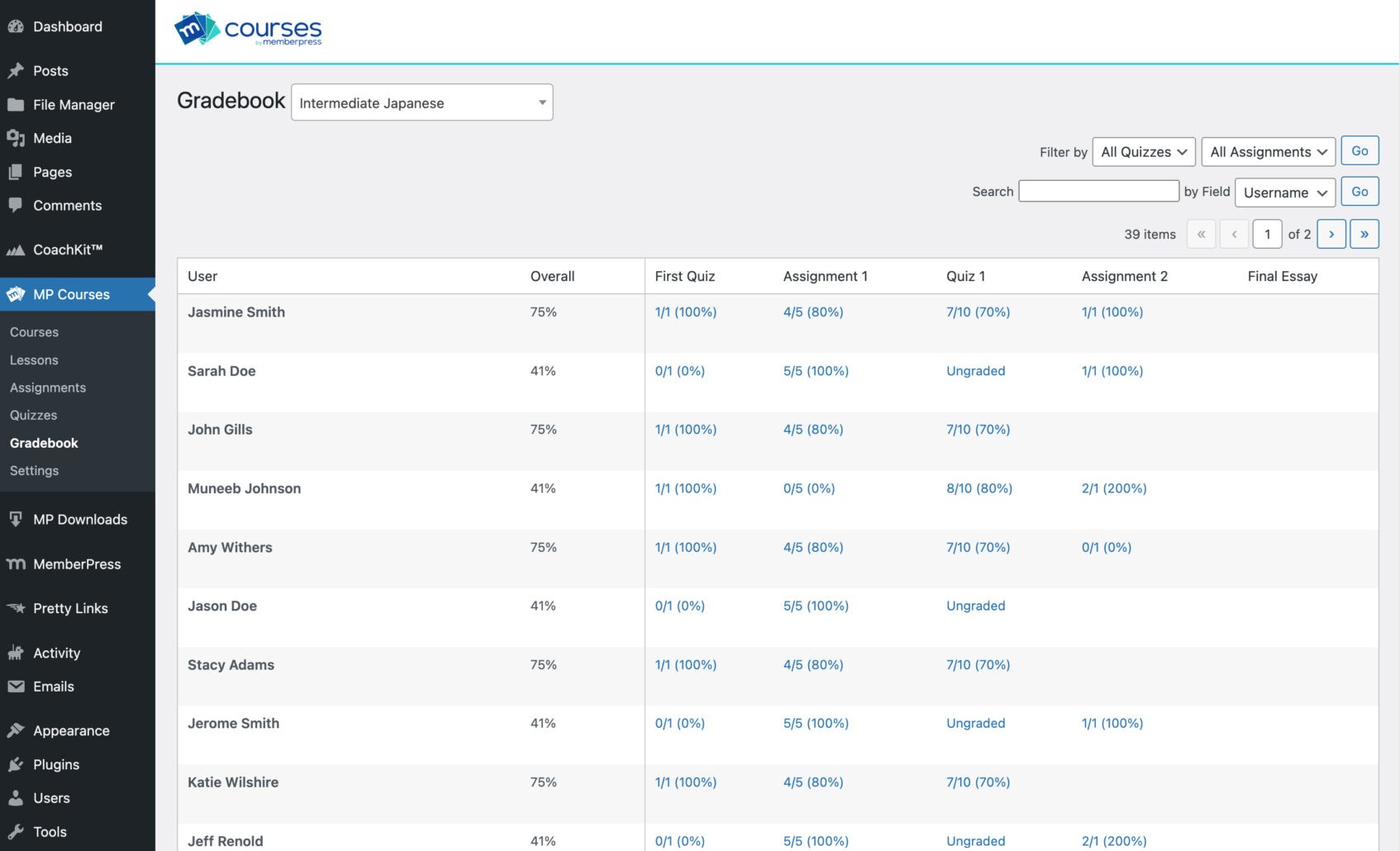Image resolution: width=1400 pixels, height=851 pixels.
Task: Click inside the search text box
Action: pos(1099,191)
